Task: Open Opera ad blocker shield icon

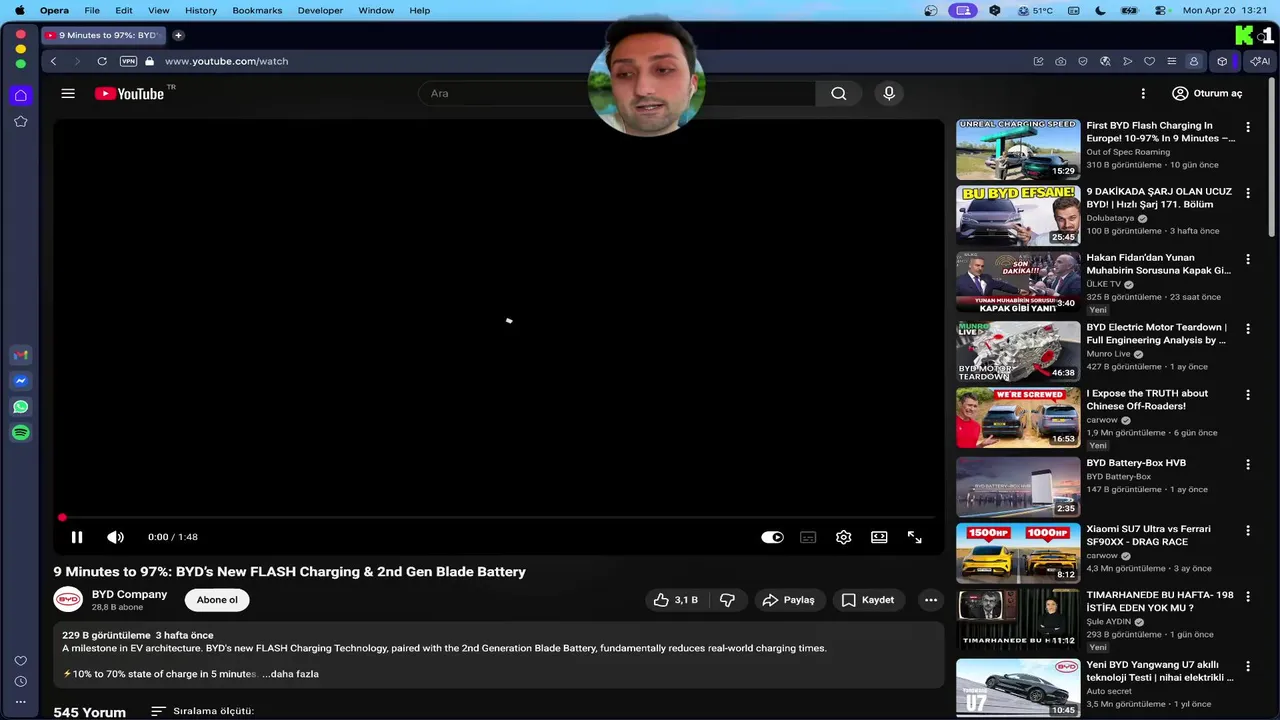Action: (x=1083, y=61)
